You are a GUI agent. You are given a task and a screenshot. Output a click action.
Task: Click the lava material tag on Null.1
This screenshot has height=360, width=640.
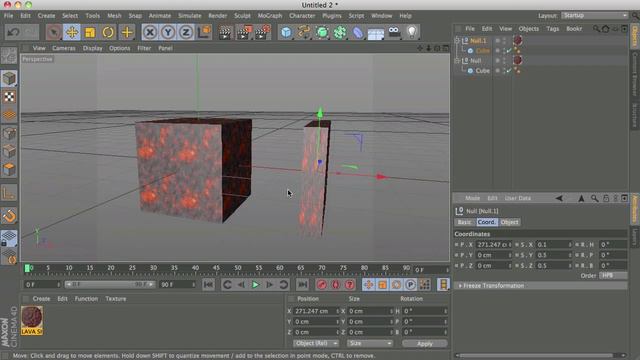518,40
